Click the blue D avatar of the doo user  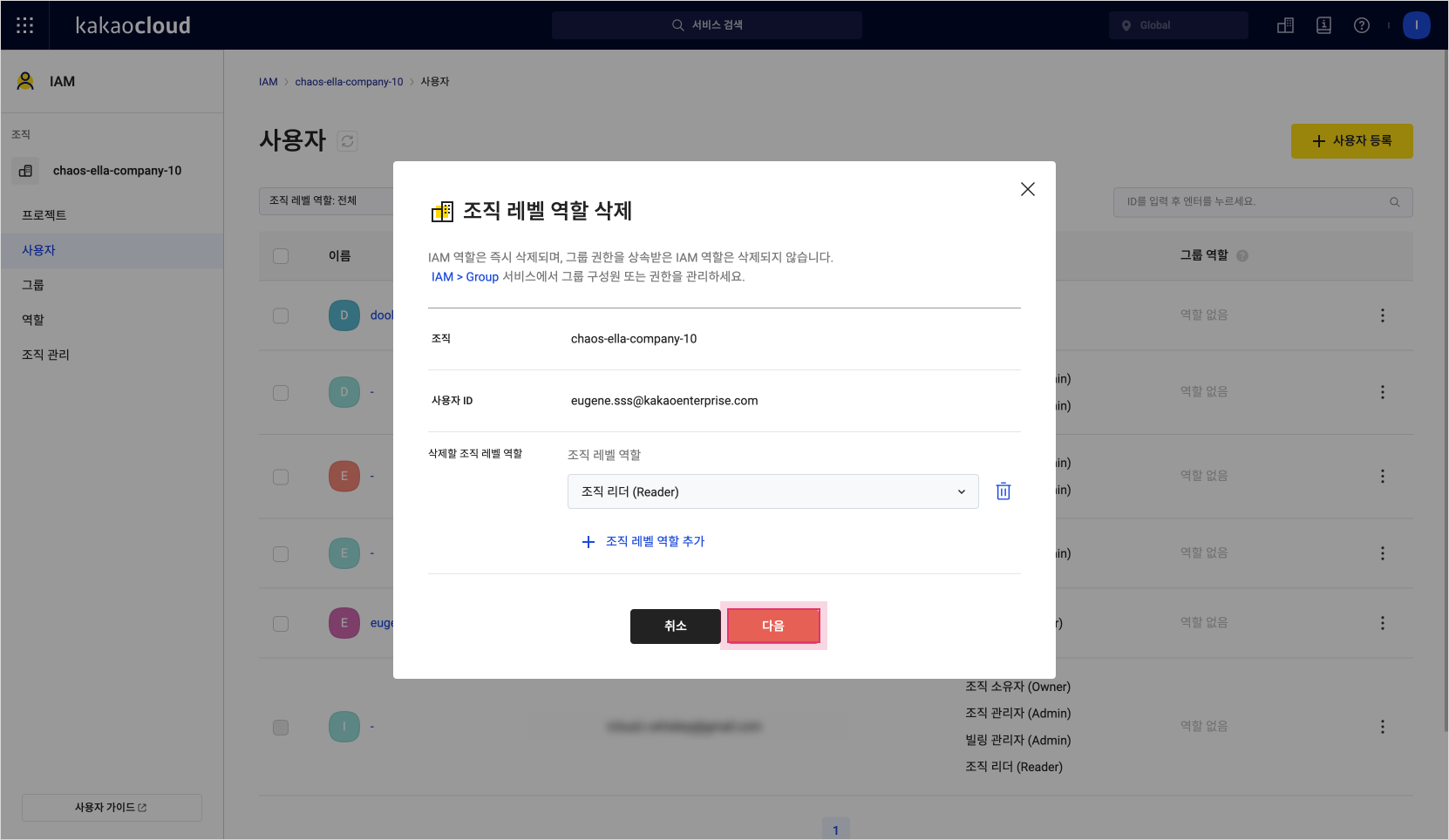pos(344,315)
